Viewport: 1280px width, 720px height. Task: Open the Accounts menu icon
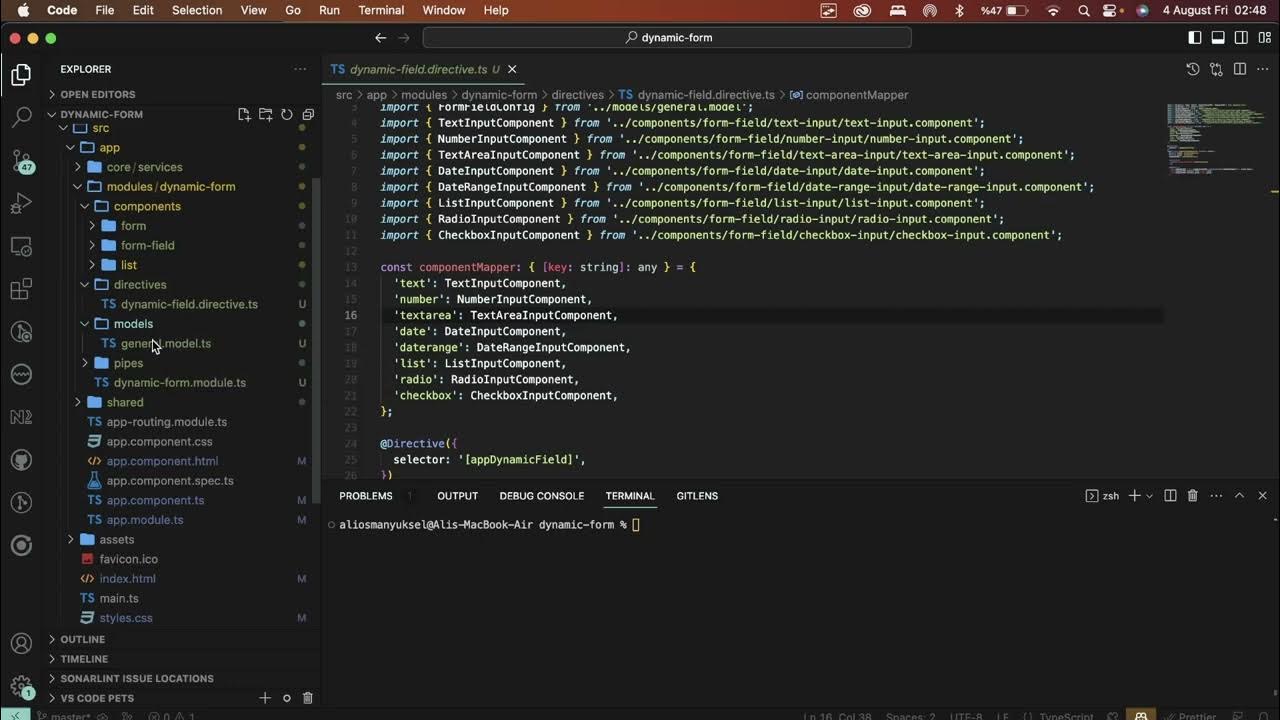coord(21,644)
